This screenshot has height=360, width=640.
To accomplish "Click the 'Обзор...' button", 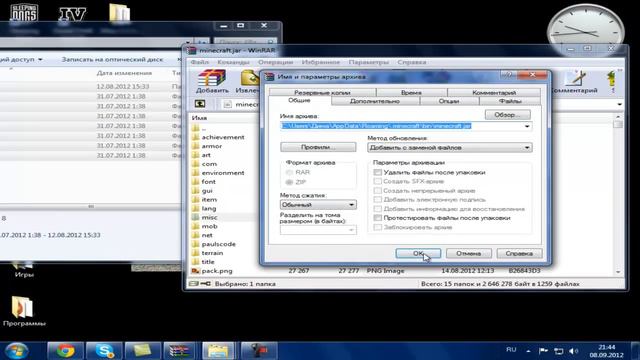I will click(x=508, y=115).
